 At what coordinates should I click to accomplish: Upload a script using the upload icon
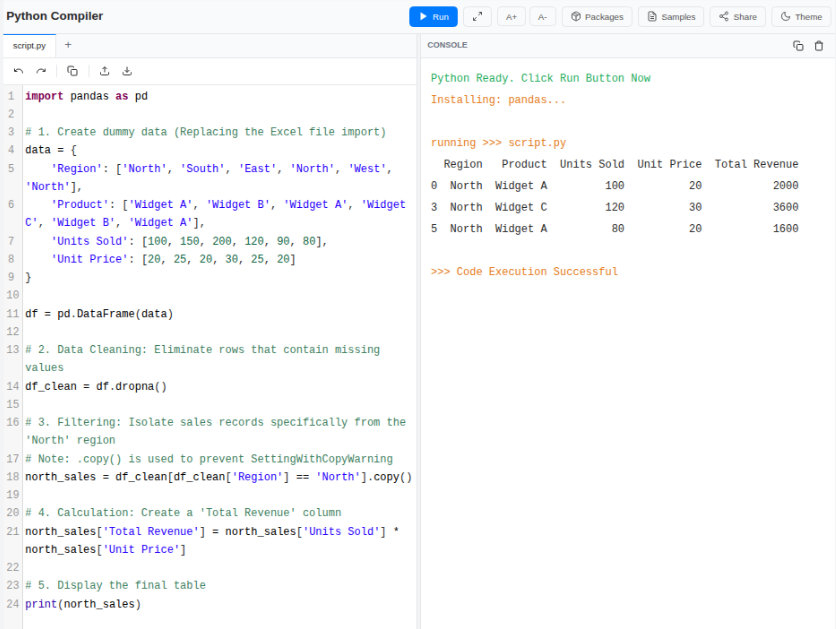click(103, 71)
